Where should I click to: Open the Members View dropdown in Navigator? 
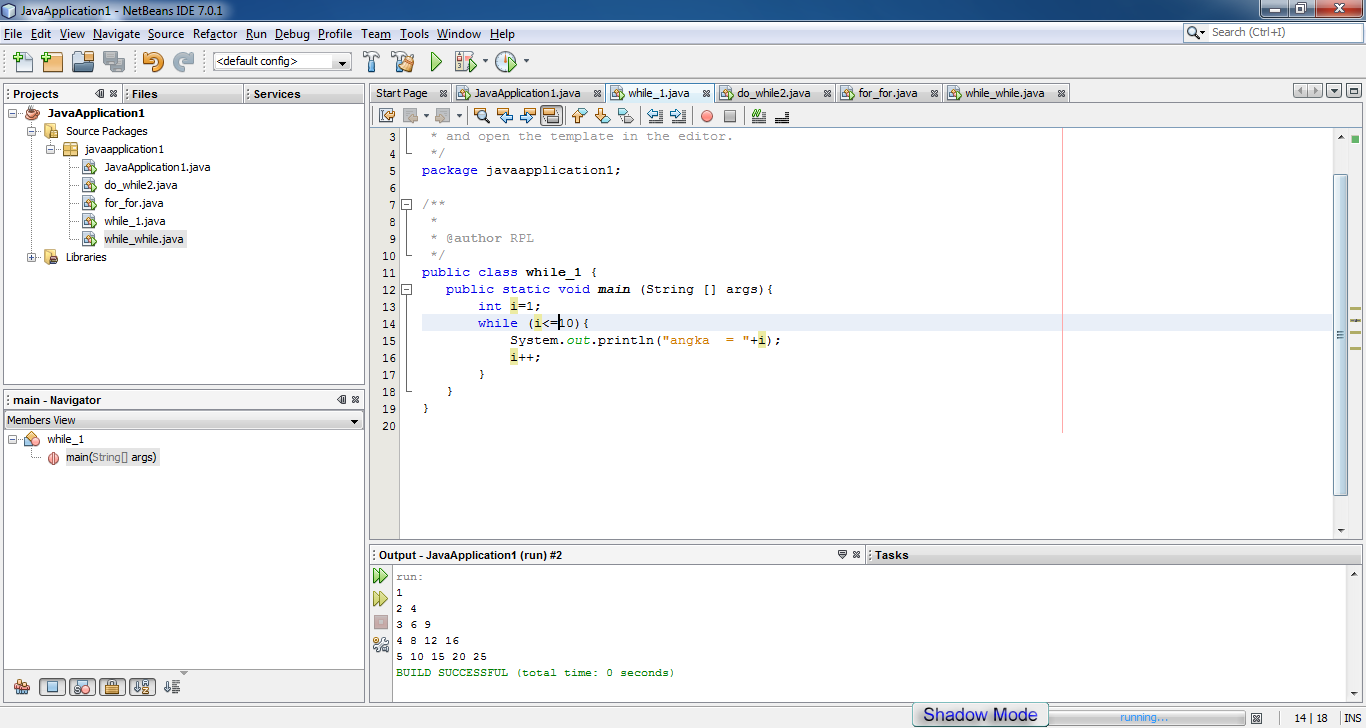353,419
